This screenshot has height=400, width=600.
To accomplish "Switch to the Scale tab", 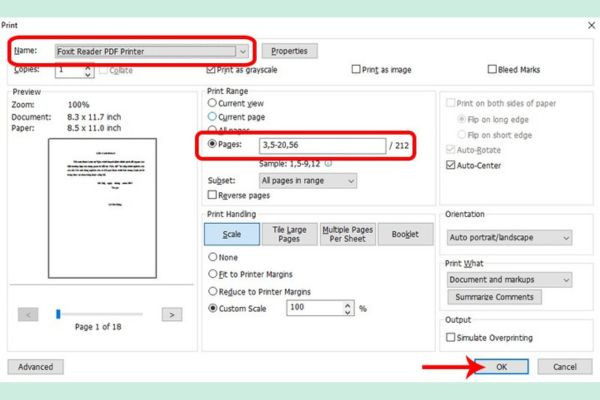I will coord(232,234).
